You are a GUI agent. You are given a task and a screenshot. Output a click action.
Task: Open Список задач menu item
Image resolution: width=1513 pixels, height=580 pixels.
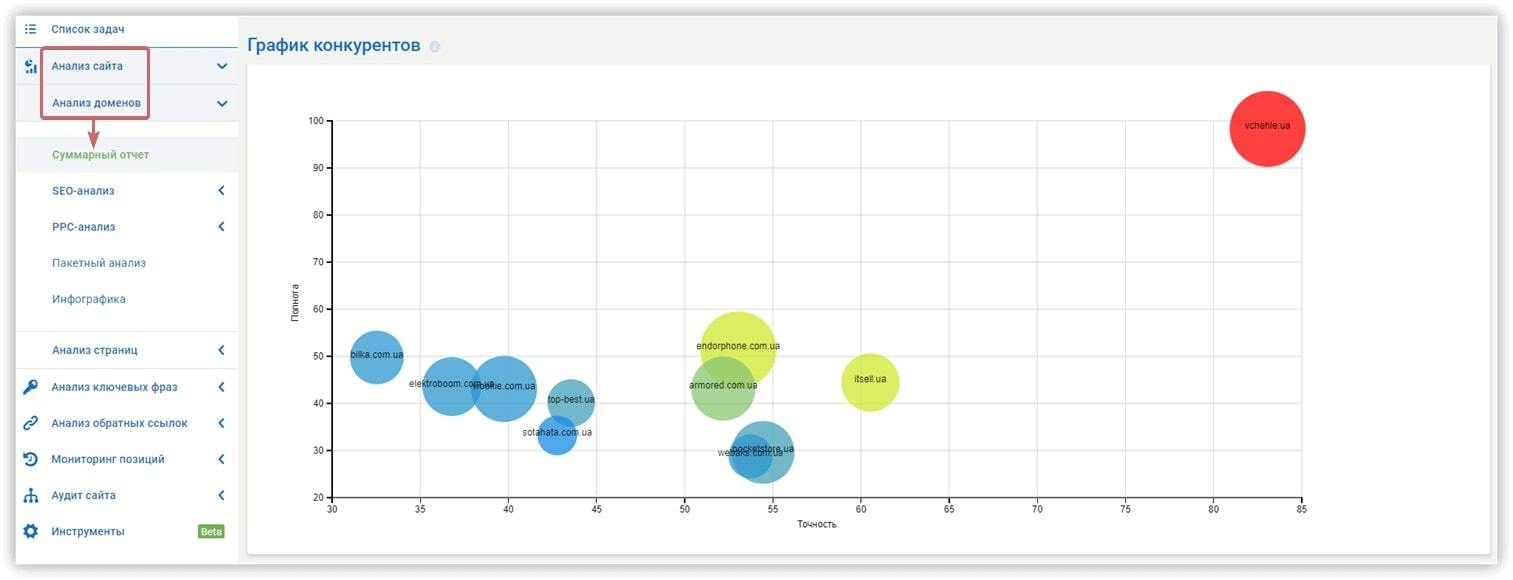pyautogui.click(x=88, y=30)
